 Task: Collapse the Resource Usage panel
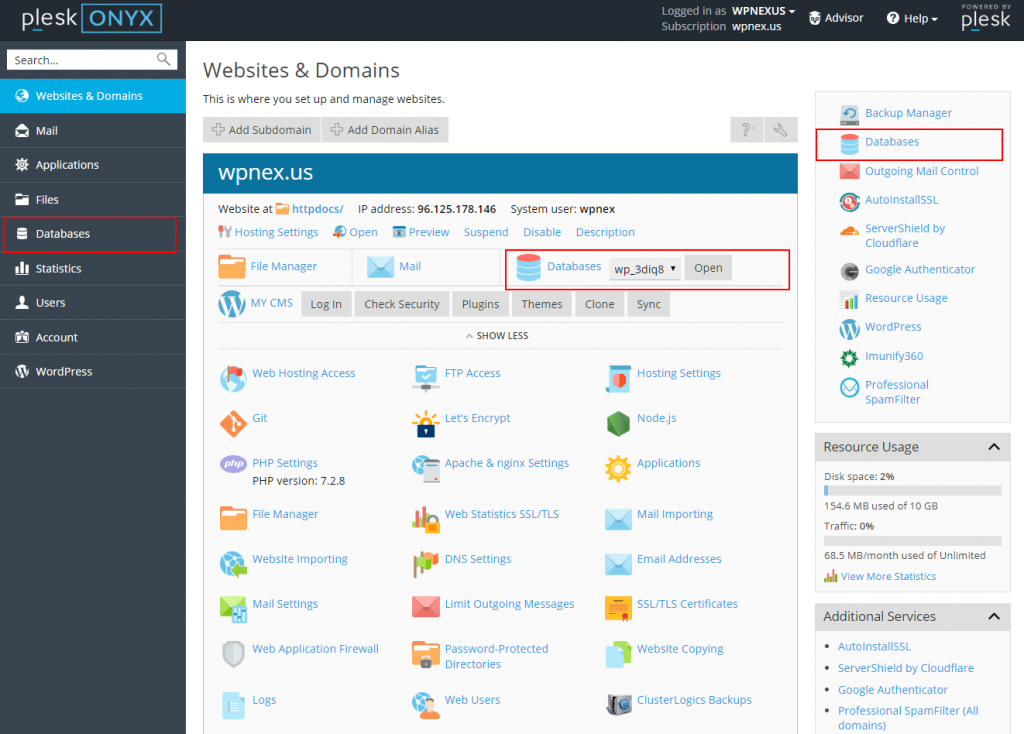click(x=993, y=447)
